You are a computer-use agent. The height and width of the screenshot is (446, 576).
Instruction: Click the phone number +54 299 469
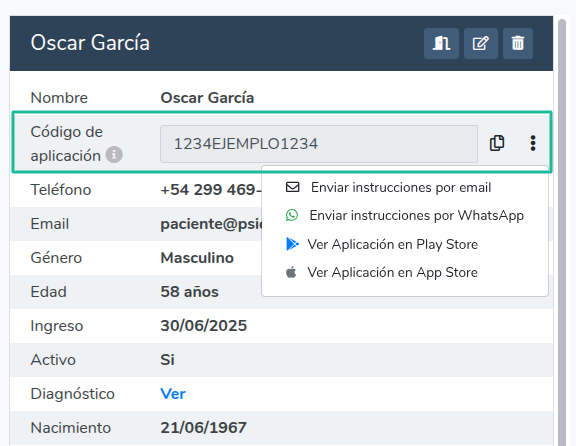[211, 190]
